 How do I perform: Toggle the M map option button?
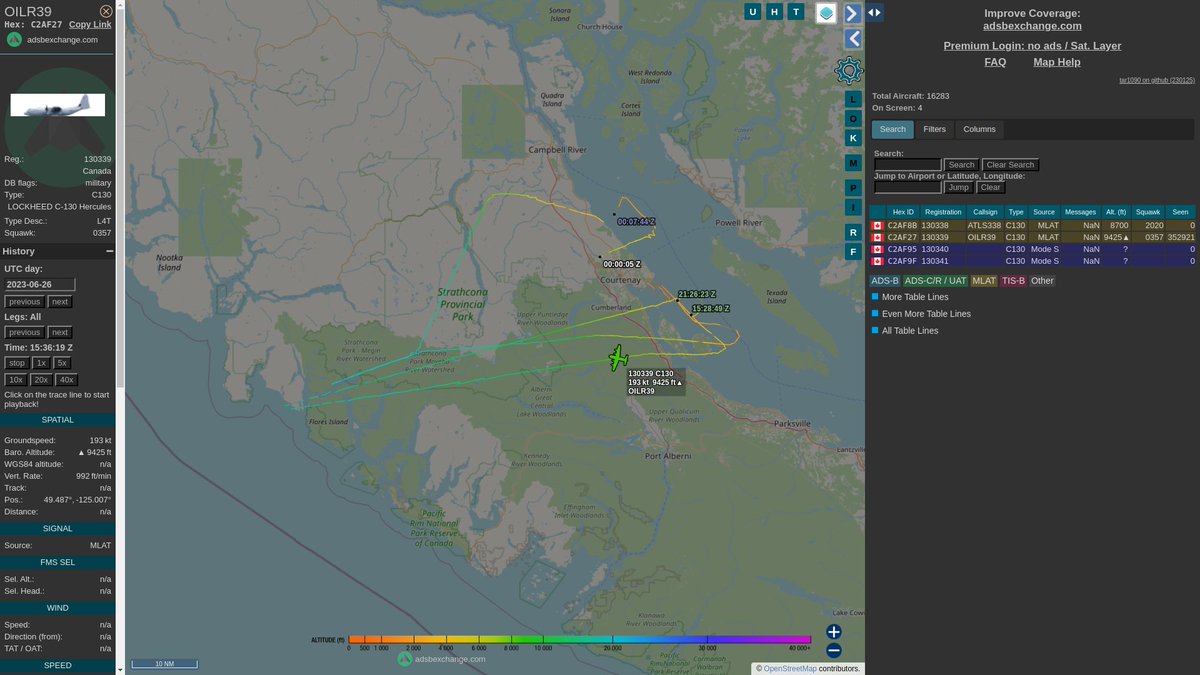853,162
